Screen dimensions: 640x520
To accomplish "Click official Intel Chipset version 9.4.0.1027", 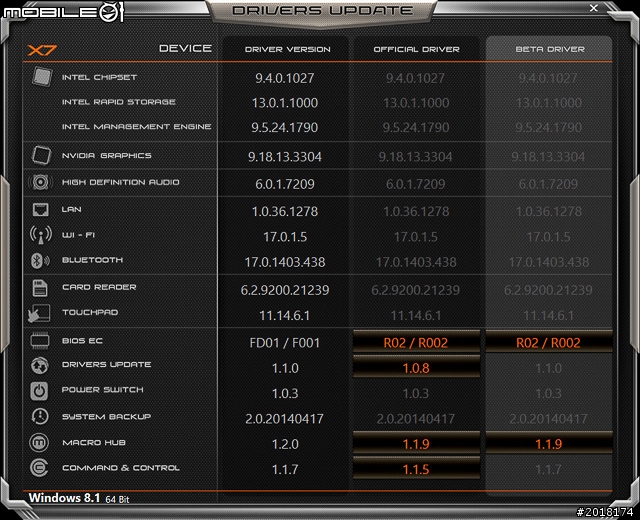I will point(416,78).
